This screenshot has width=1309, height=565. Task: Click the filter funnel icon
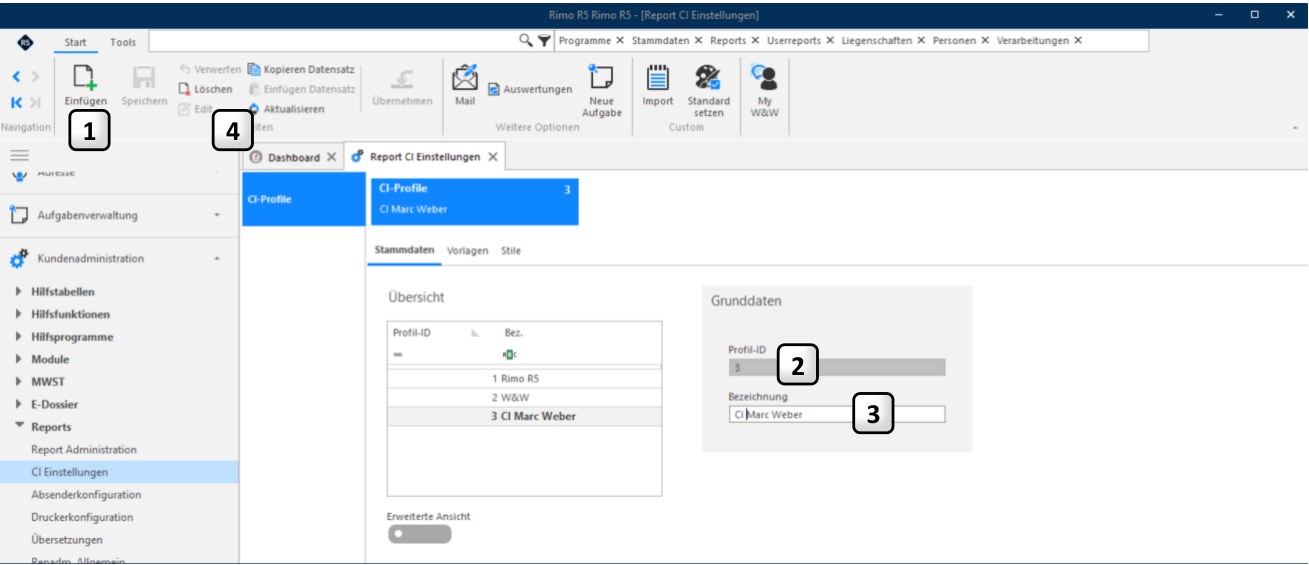coord(544,41)
